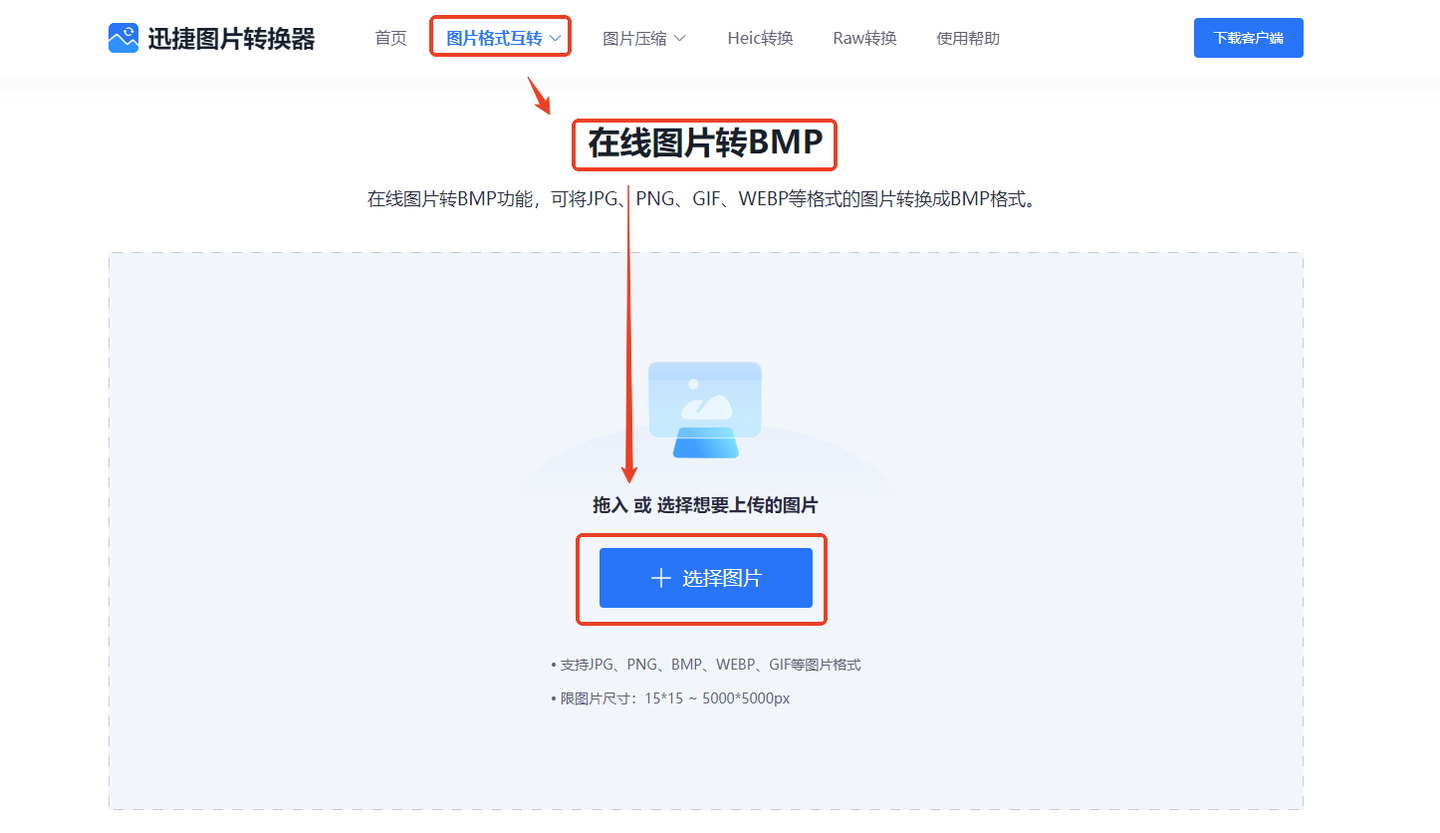Open the chevron arrow next to 图片压缩
This screenshot has width=1440, height=833.
(x=681, y=38)
